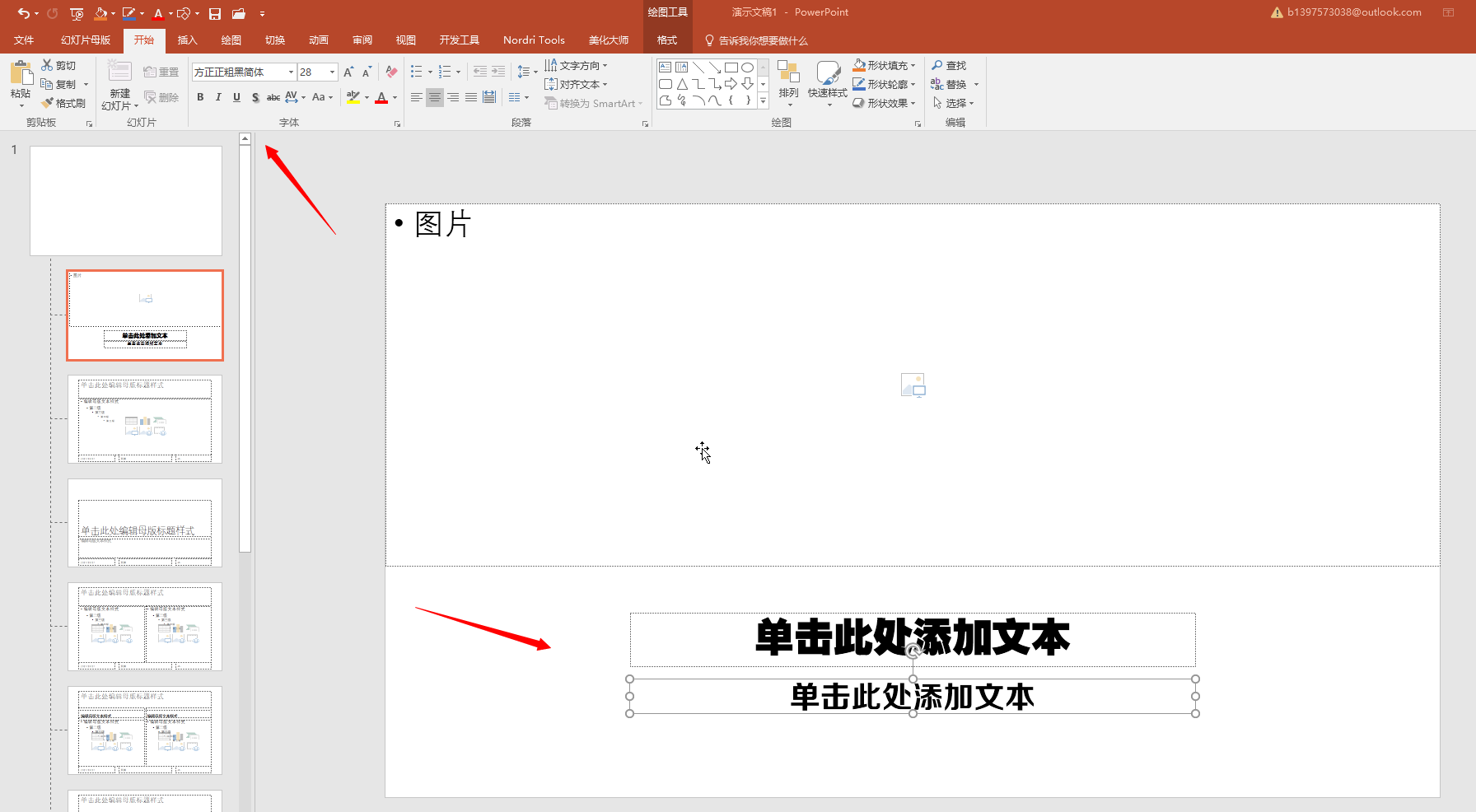
Task: Increase list indent level icon
Action: [x=498, y=72]
